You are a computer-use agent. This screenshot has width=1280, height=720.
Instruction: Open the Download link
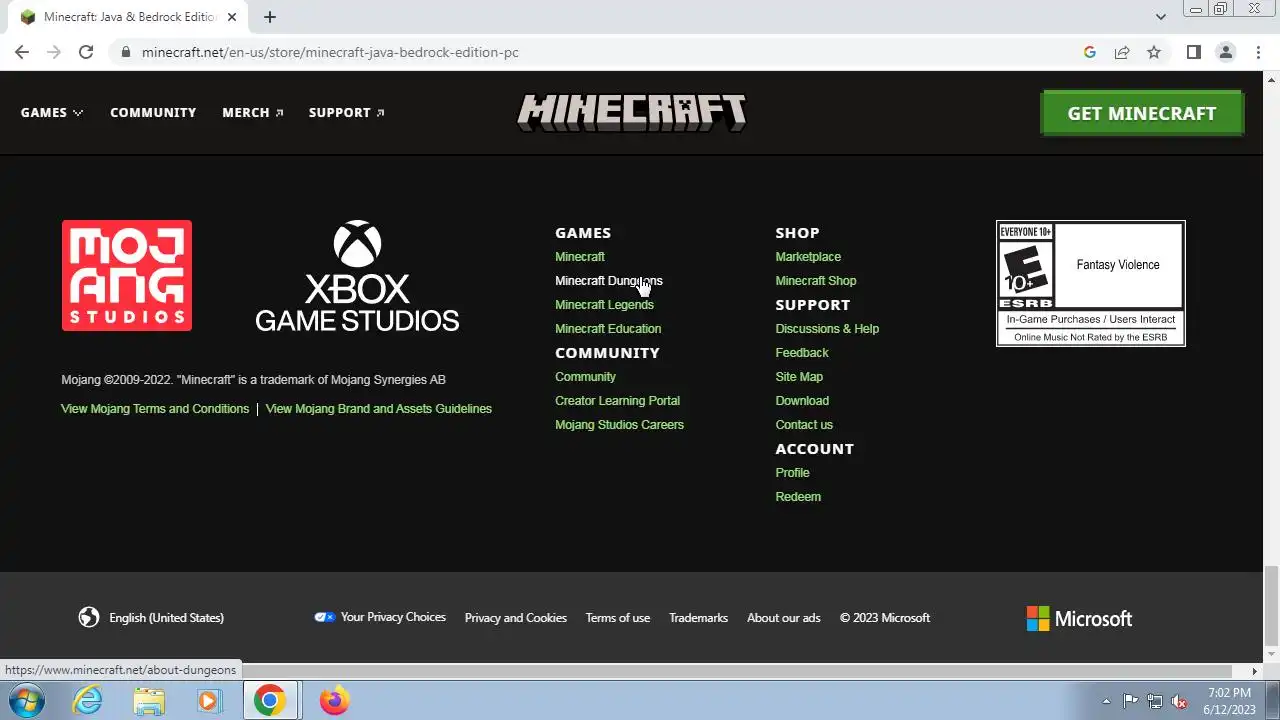pos(802,401)
